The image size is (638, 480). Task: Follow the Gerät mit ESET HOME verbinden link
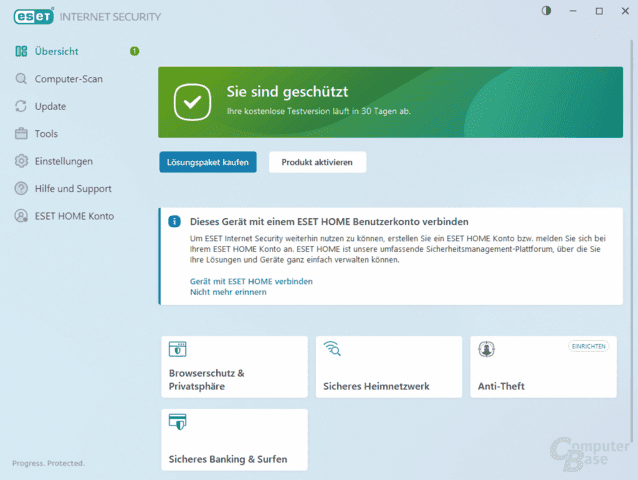pos(251,281)
